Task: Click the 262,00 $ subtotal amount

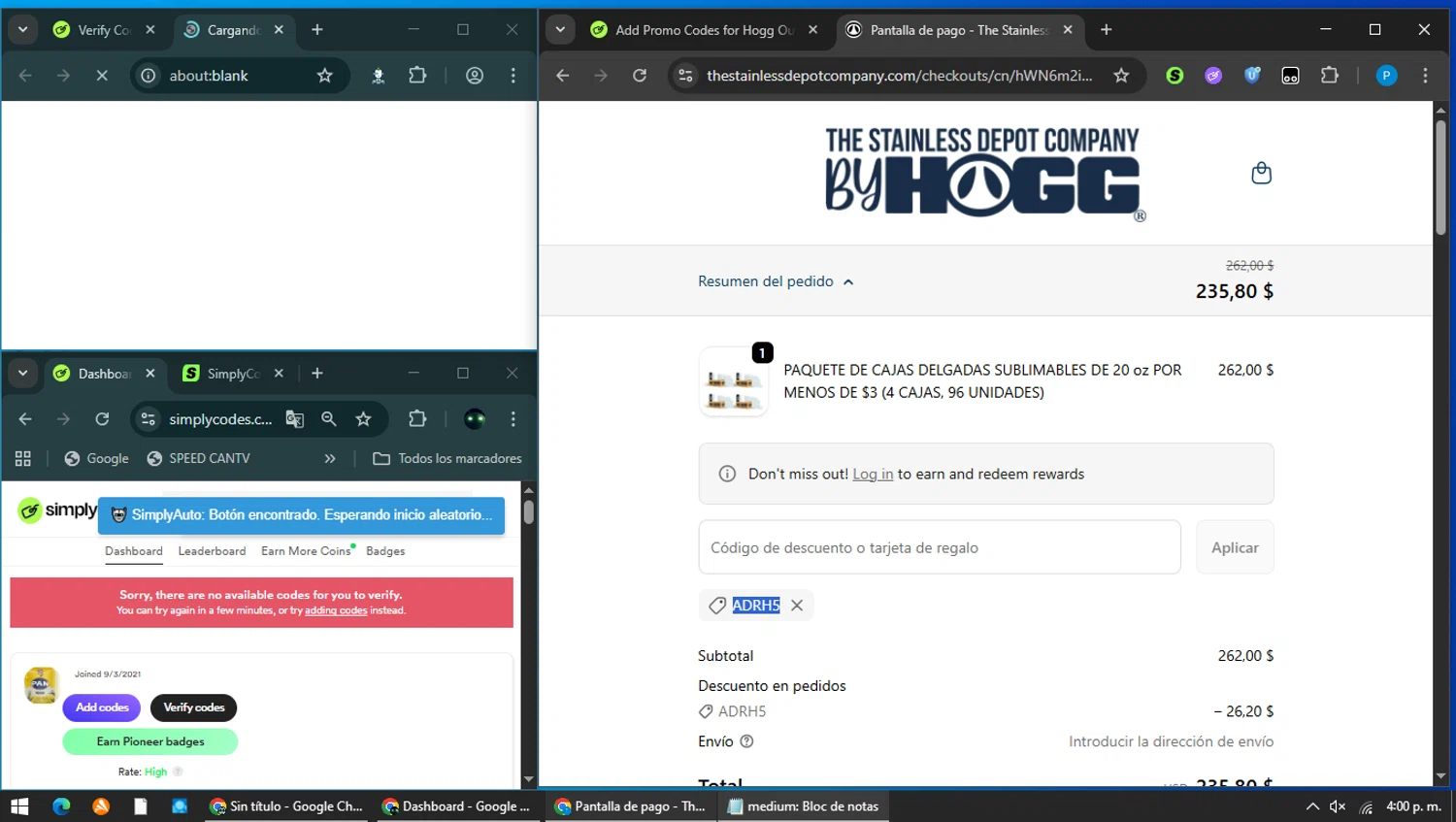Action: tap(1245, 656)
